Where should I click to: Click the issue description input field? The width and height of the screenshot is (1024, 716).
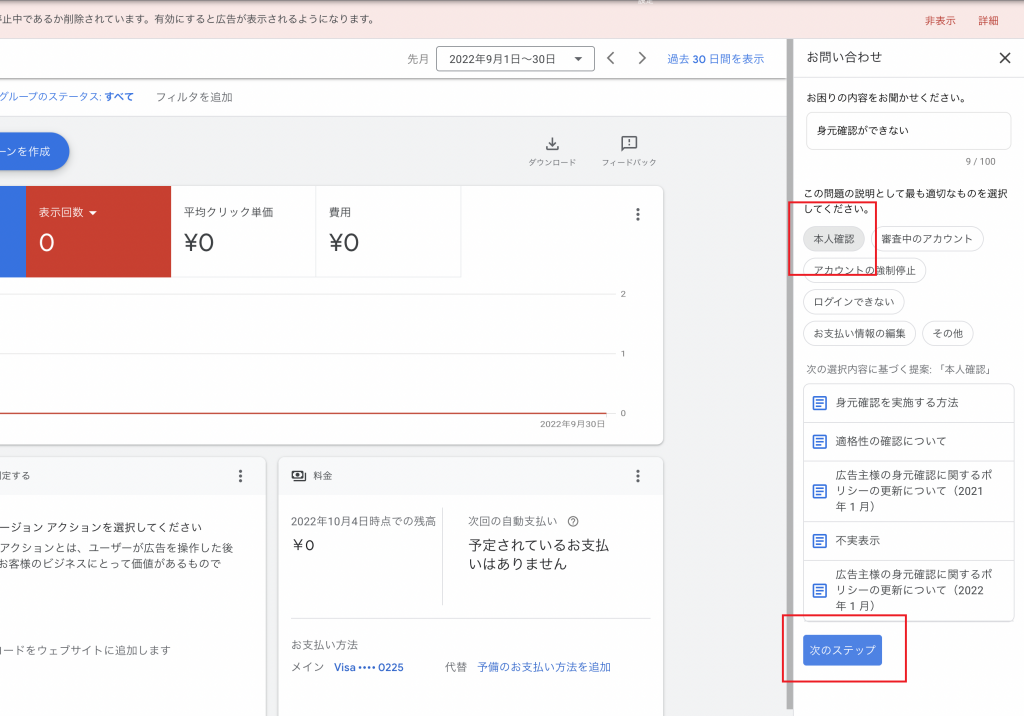(x=908, y=131)
